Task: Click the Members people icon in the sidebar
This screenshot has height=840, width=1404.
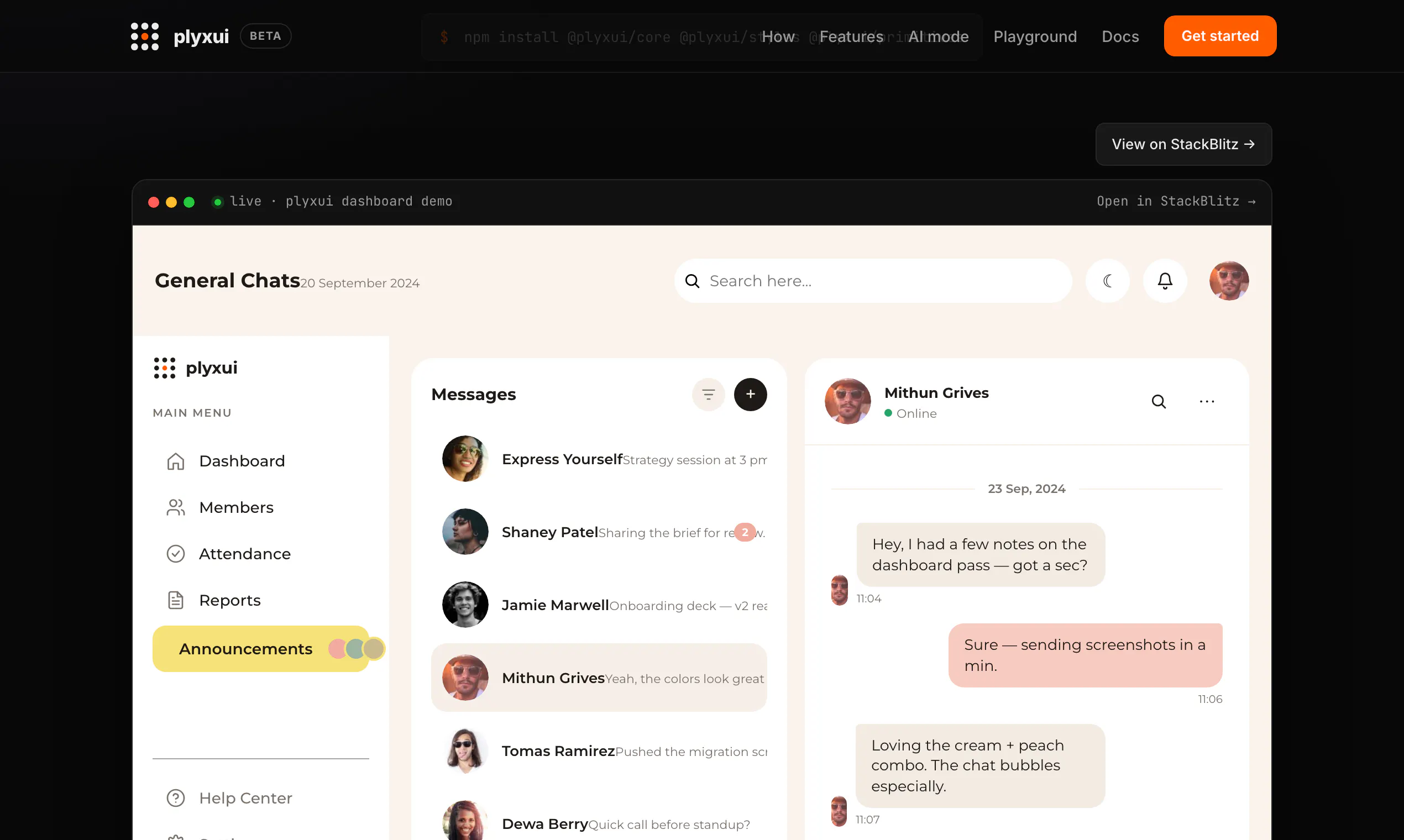Action: [176, 508]
